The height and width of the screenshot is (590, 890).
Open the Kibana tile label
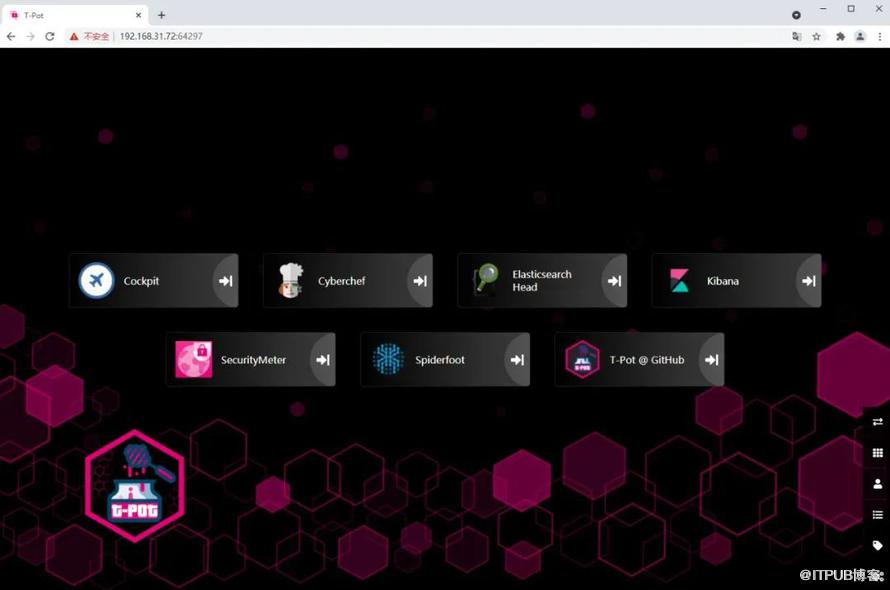point(723,281)
